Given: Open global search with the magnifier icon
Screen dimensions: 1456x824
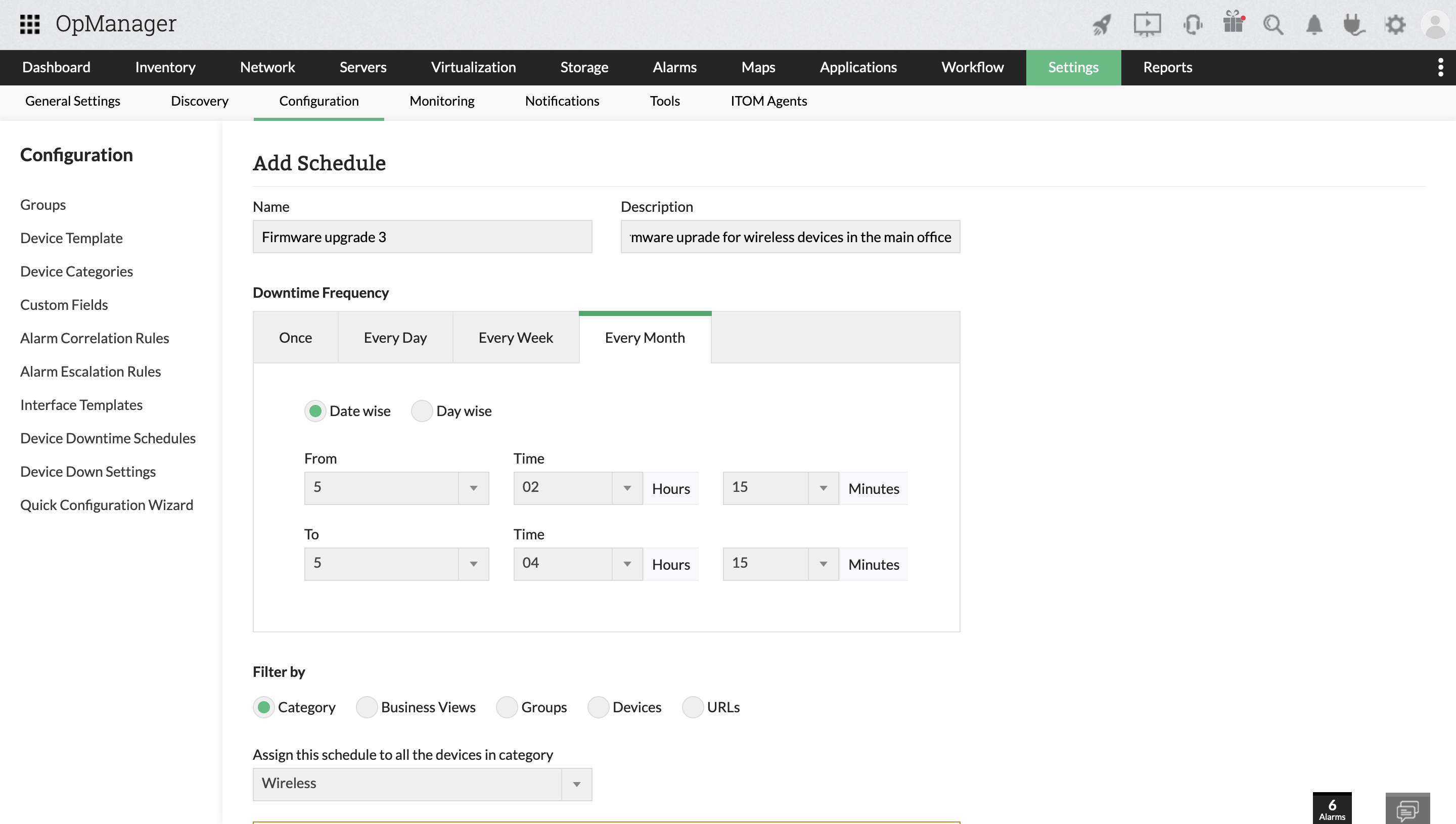Looking at the screenshot, I should (x=1273, y=25).
